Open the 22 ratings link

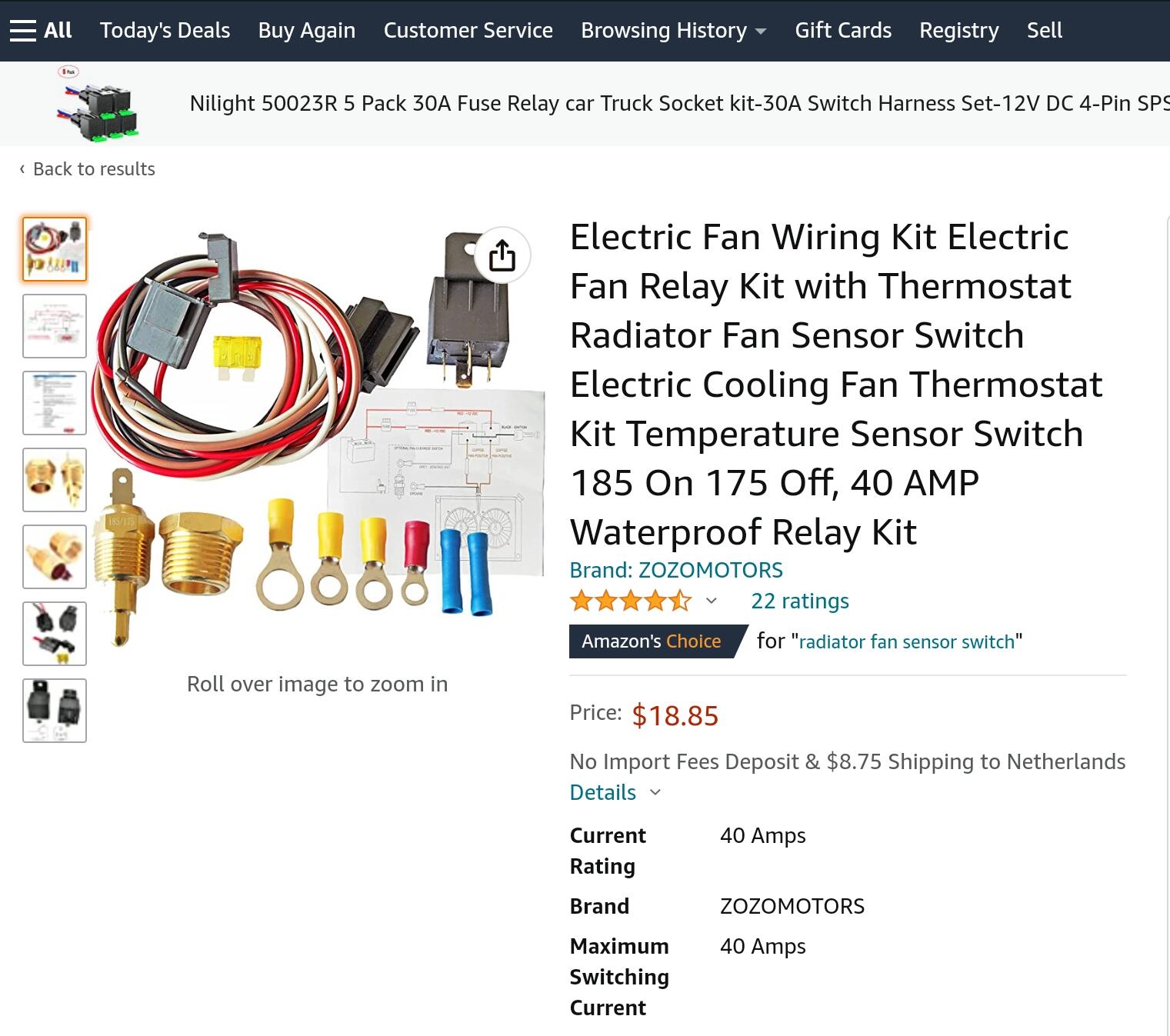click(x=800, y=601)
